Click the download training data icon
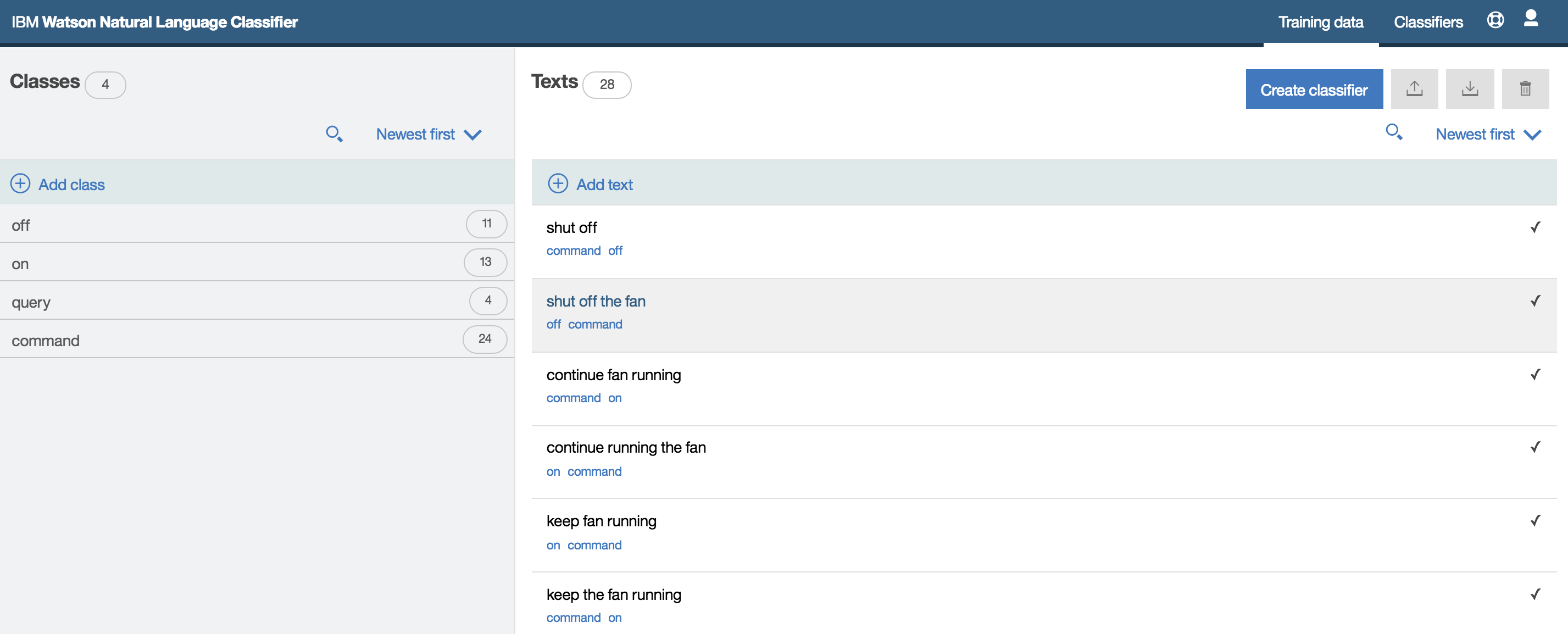 1468,89
